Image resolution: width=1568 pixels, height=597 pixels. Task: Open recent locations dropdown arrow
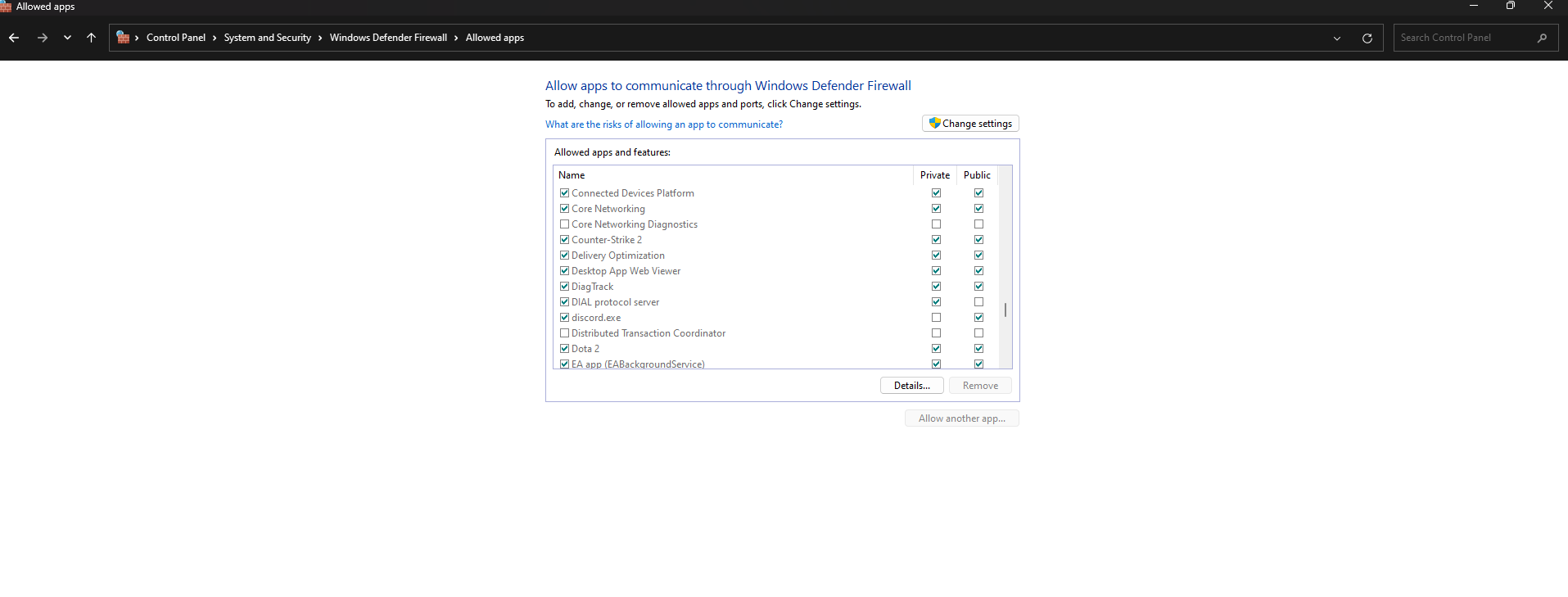point(67,38)
